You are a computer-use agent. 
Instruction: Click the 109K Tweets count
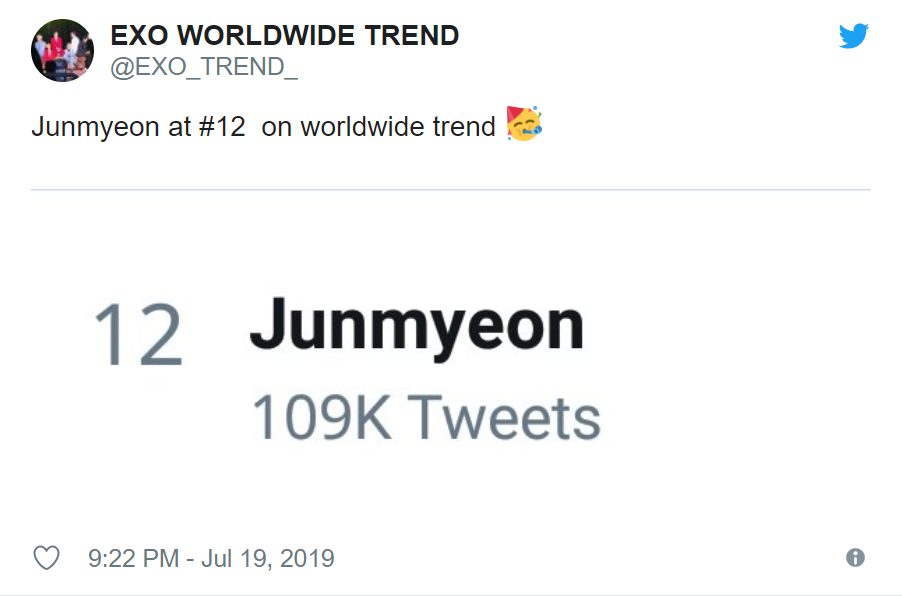point(426,417)
